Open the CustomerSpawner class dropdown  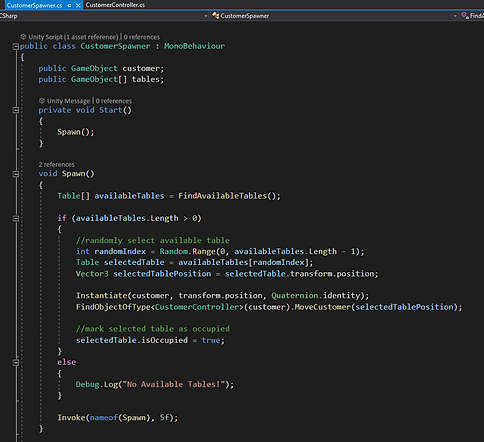coord(455,16)
